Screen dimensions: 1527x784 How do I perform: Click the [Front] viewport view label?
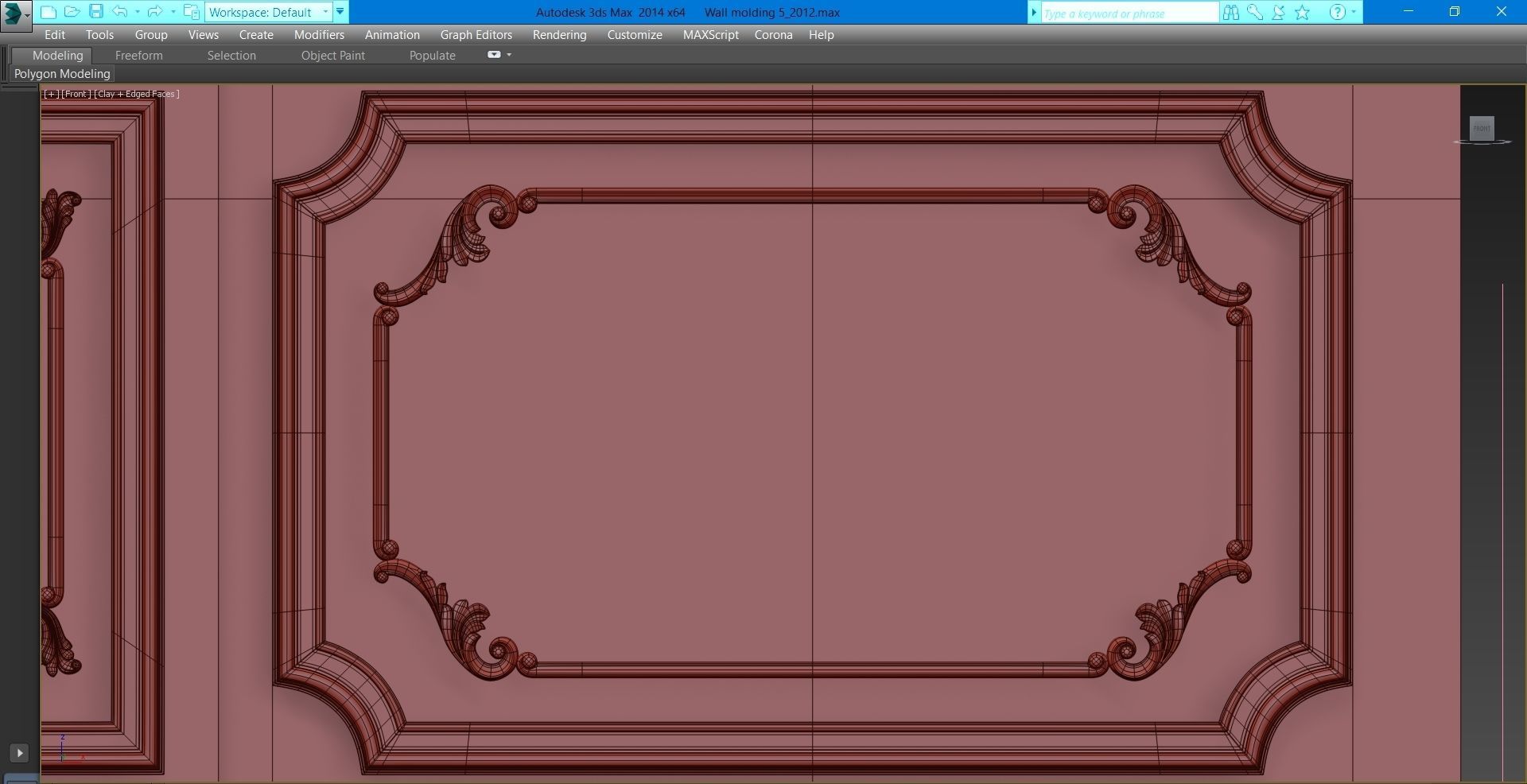[x=76, y=94]
